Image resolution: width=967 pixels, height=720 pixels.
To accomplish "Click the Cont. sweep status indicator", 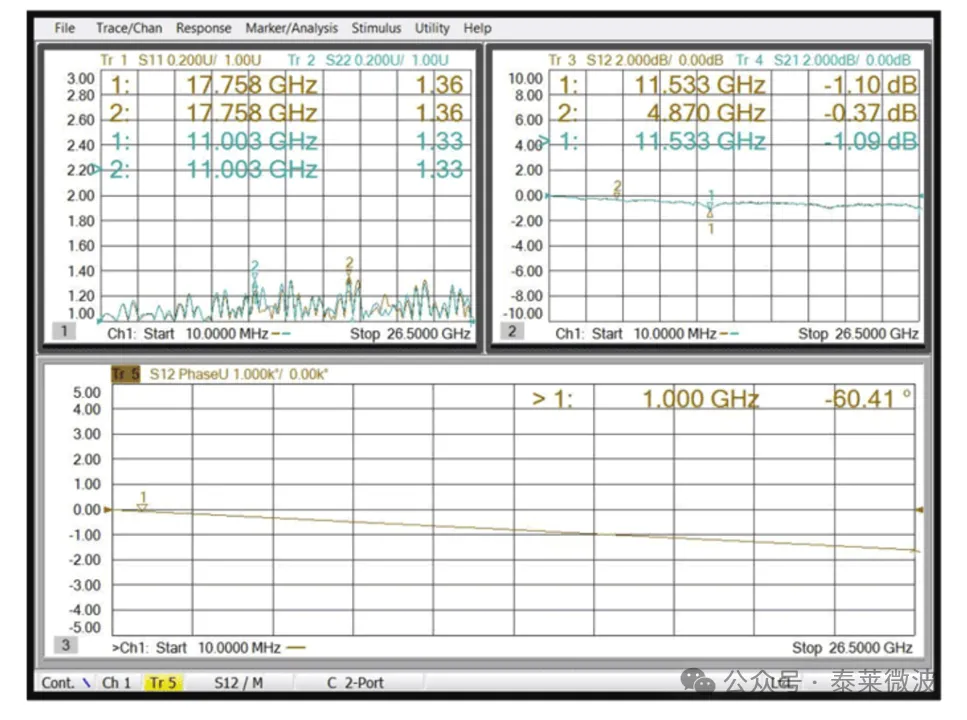I will [58, 682].
